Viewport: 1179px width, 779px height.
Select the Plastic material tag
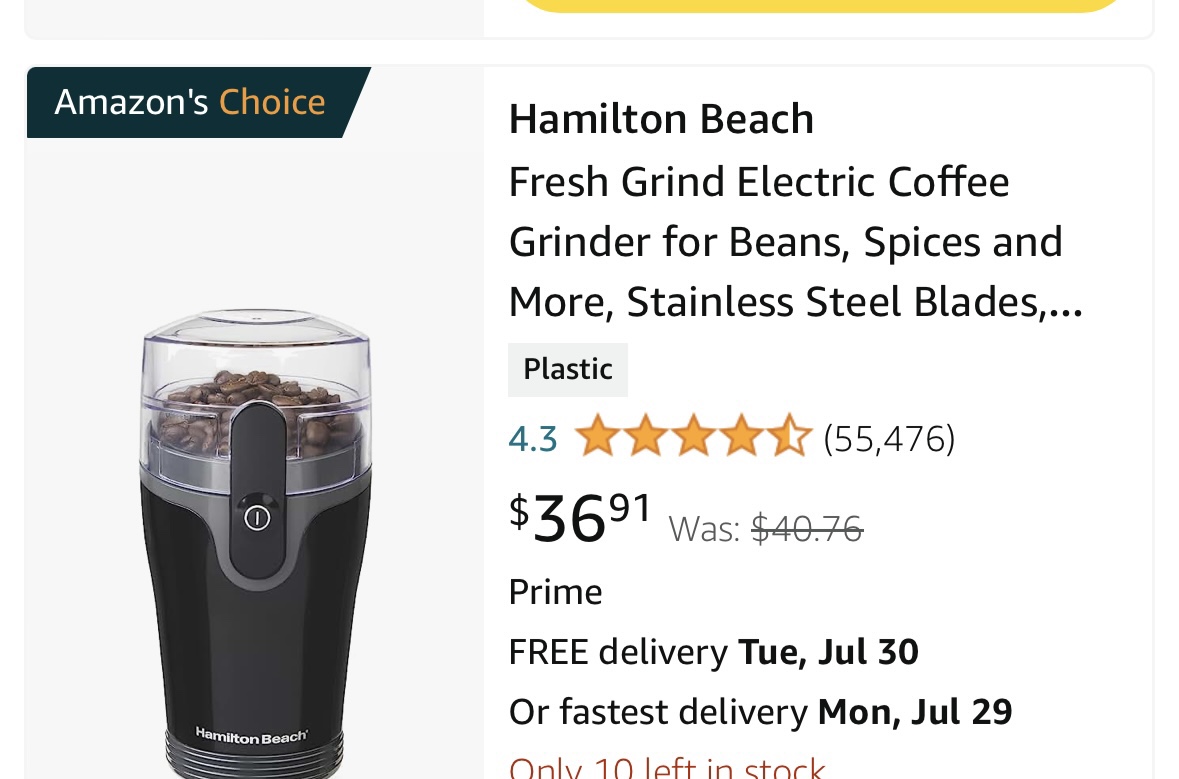tap(567, 369)
